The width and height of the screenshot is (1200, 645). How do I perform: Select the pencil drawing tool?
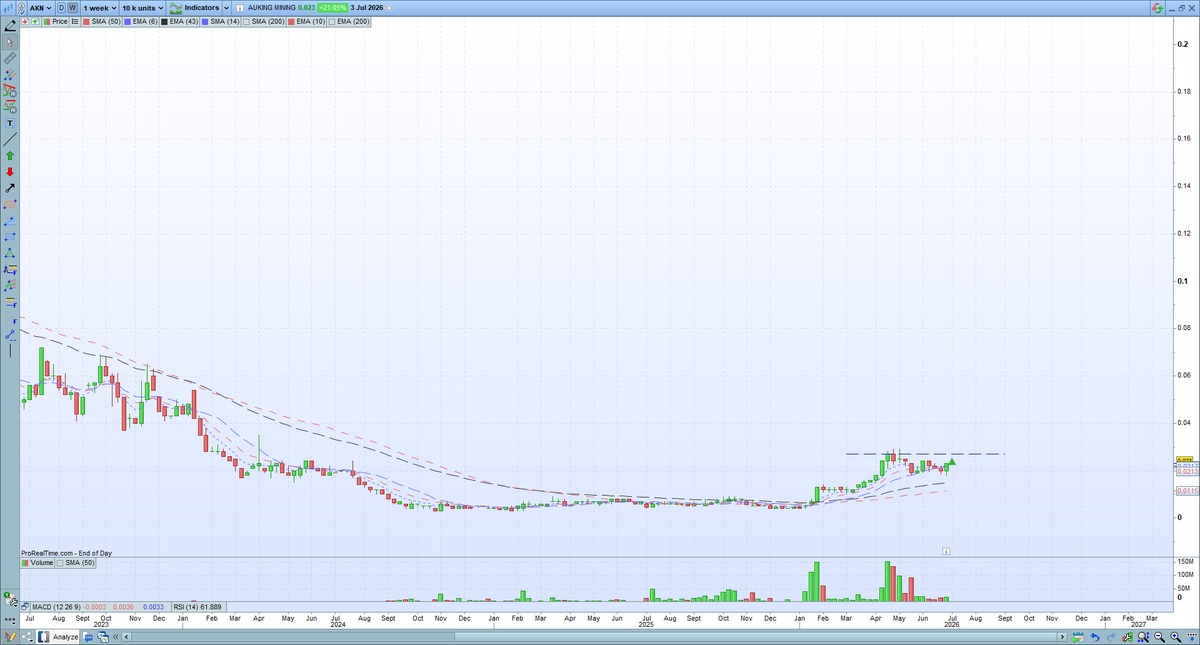[x=10, y=25]
